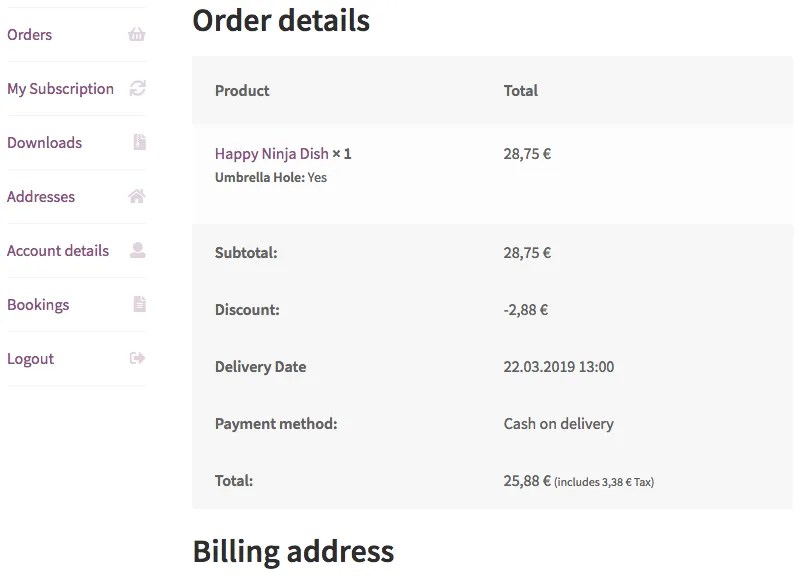View the Bookings page

[x=38, y=305]
